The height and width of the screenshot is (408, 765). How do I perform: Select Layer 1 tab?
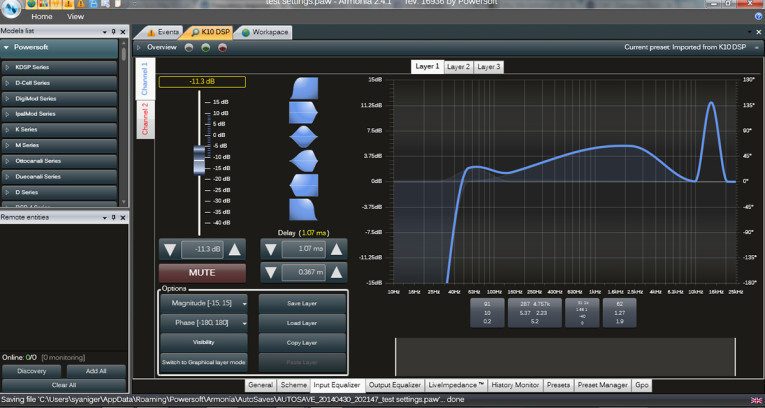point(427,66)
